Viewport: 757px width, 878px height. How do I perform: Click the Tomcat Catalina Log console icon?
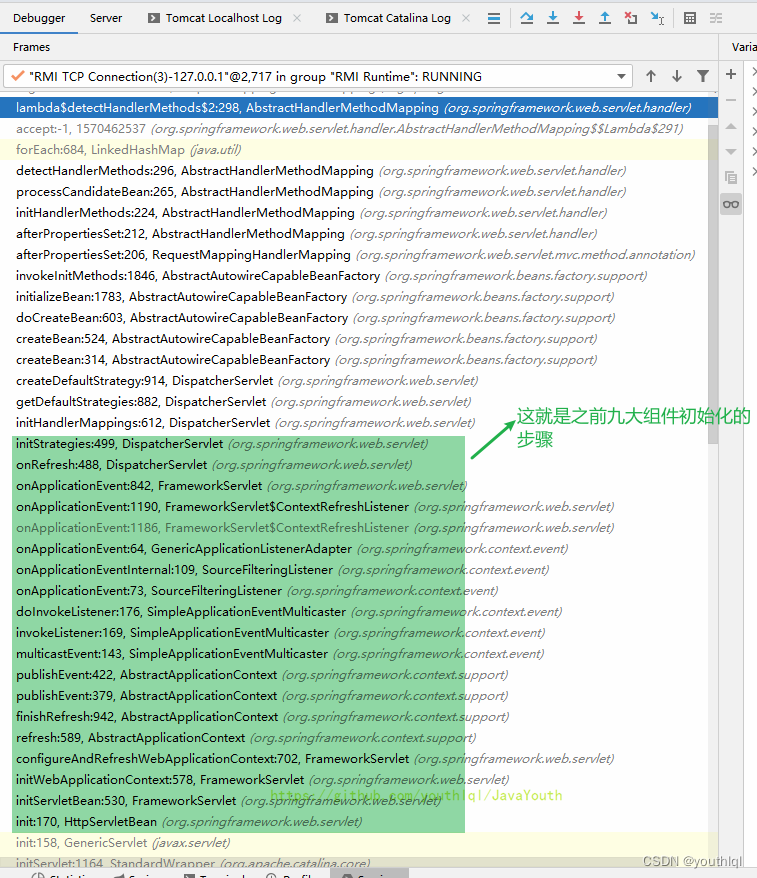(332, 18)
